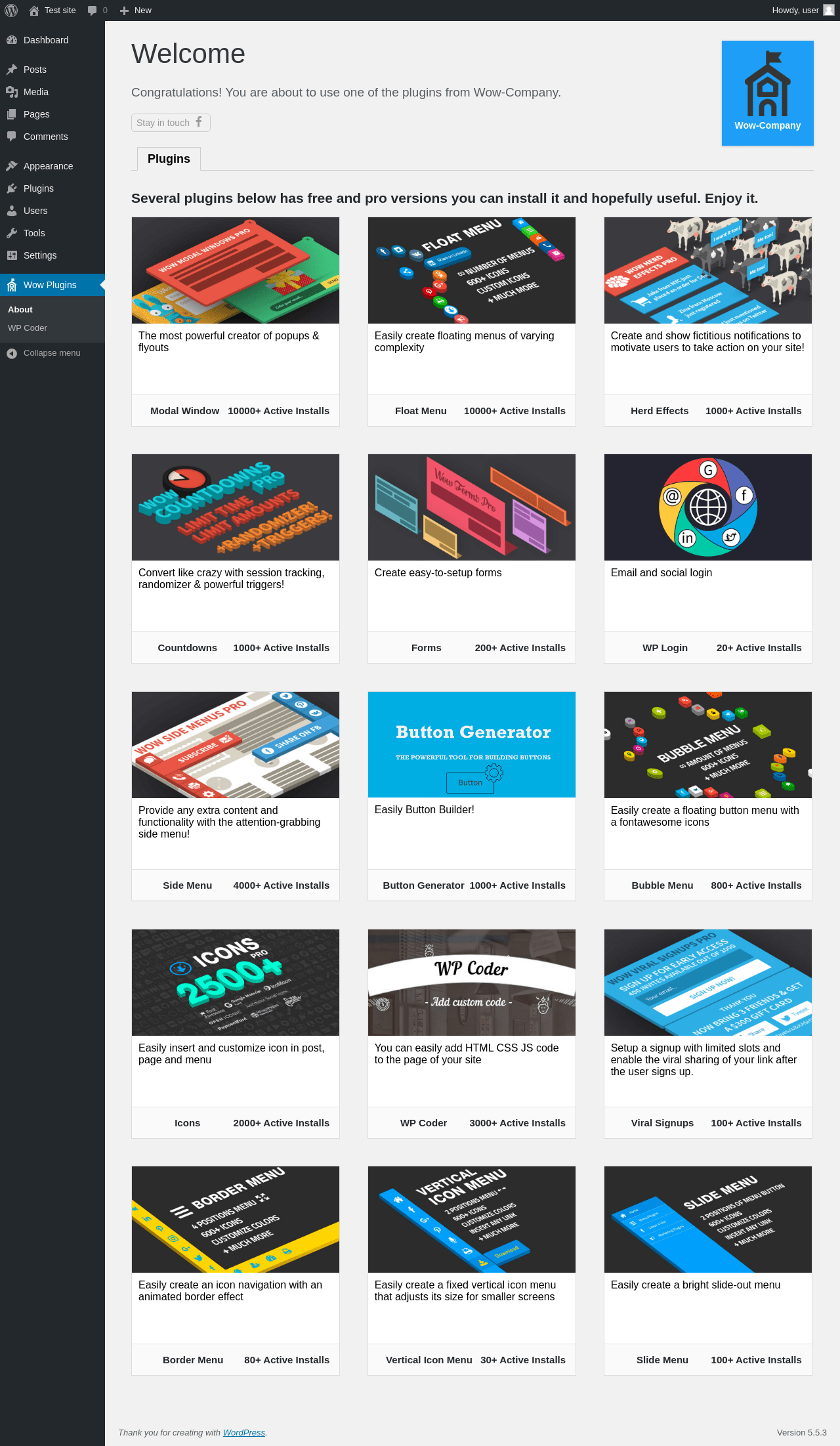Image resolution: width=840 pixels, height=1446 pixels.
Task: Click the plus New icon in admin bar
Action: 124,11
